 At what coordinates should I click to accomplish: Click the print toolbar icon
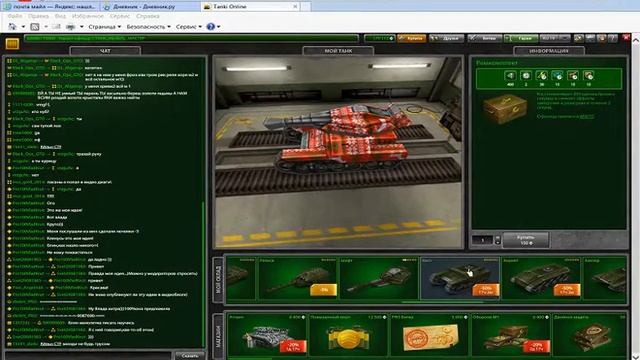tap(71, 27)
